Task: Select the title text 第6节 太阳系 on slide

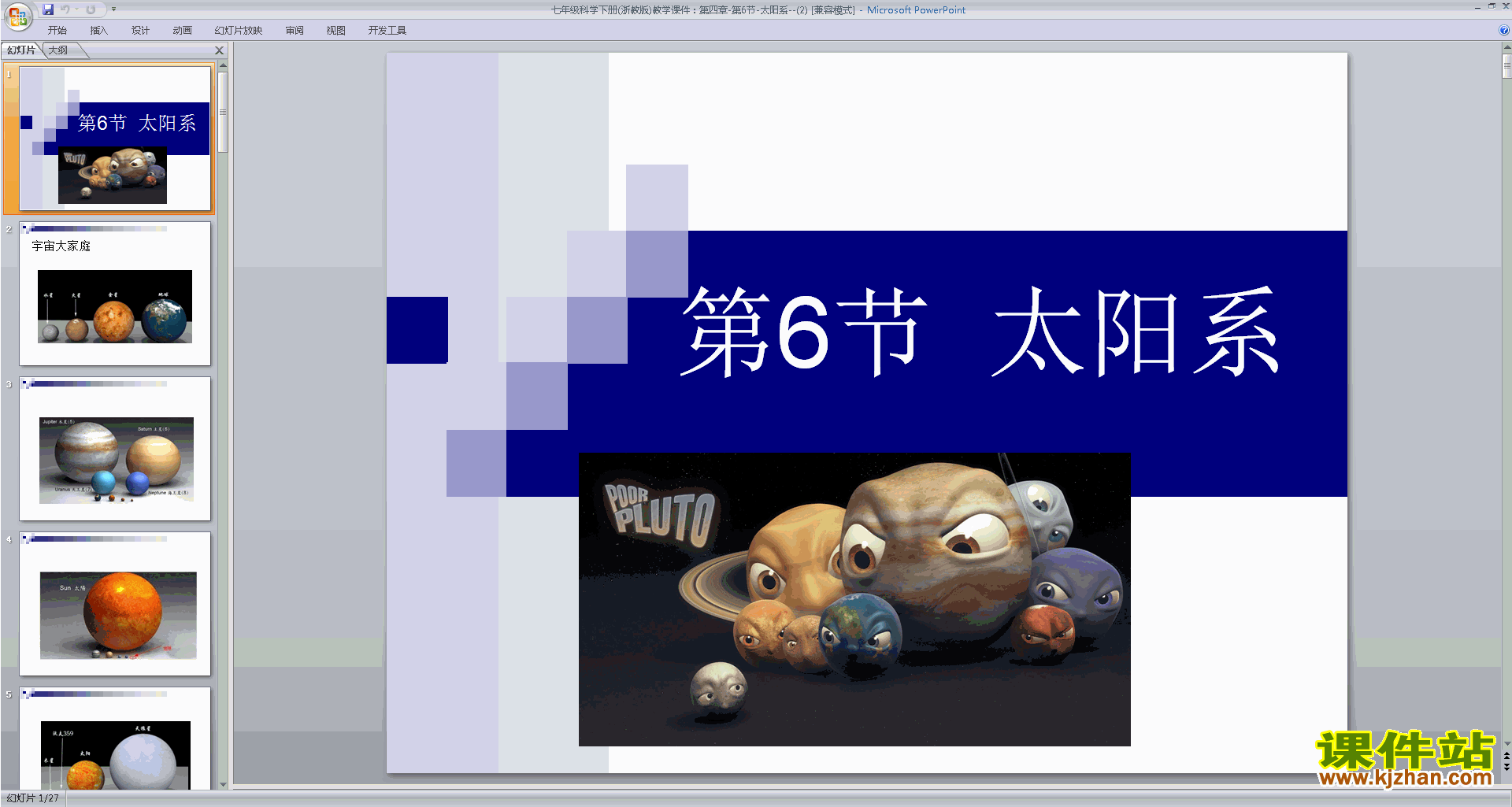Action: [x=980, y=331]
